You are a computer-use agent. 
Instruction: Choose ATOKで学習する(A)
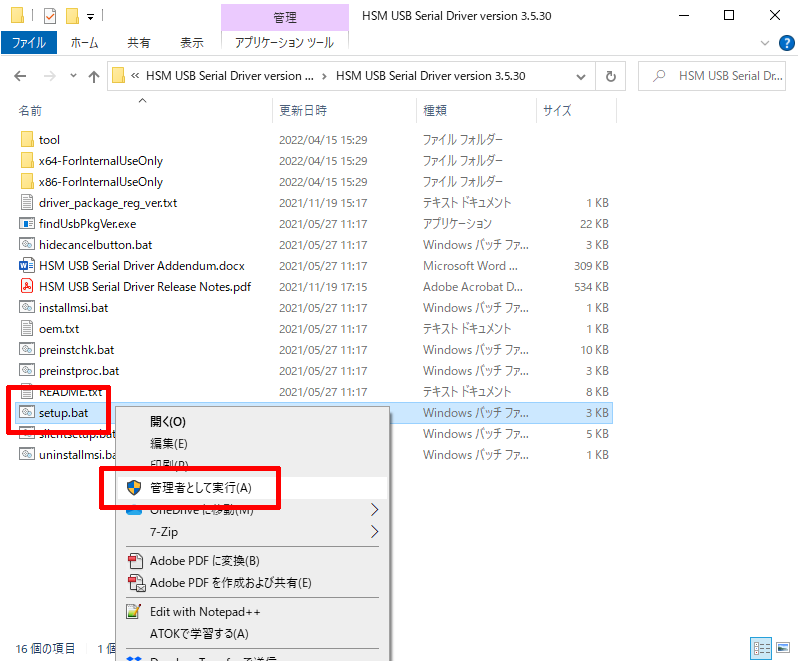point(253,633)
